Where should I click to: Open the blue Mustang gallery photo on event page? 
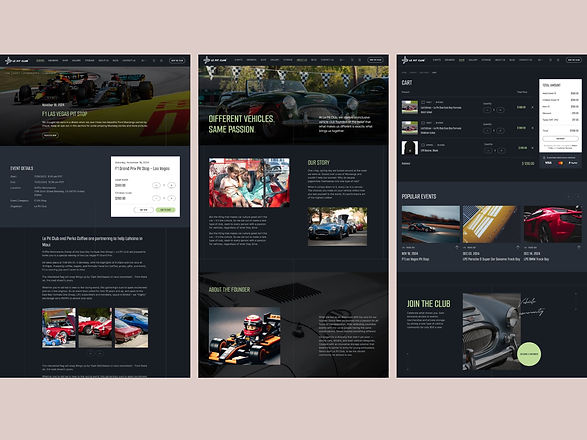coord(131,328)
